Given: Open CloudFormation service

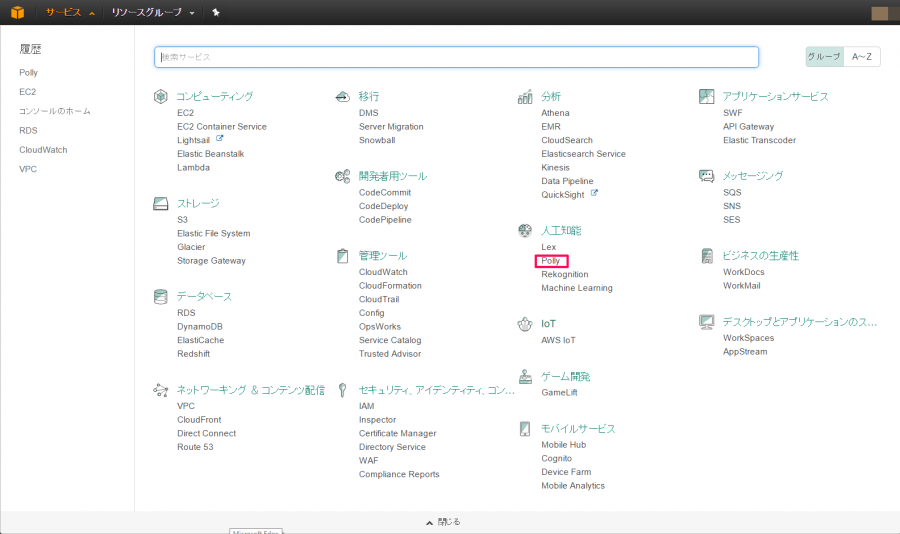Looking at the screenshot, I should click(390, 285).
